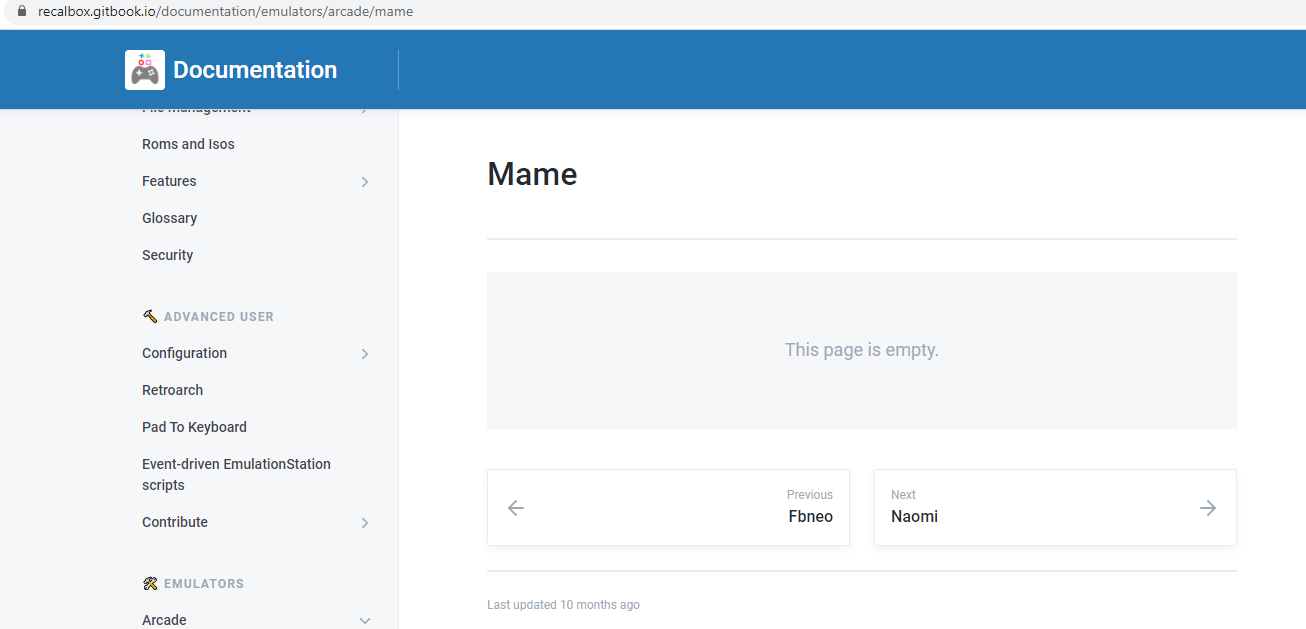Open the Retroarch page
The image size is (1306, 629).
coord(172,390)
